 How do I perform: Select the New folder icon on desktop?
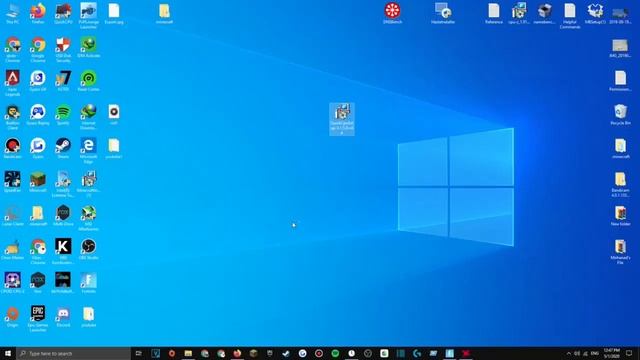point(620,216)
